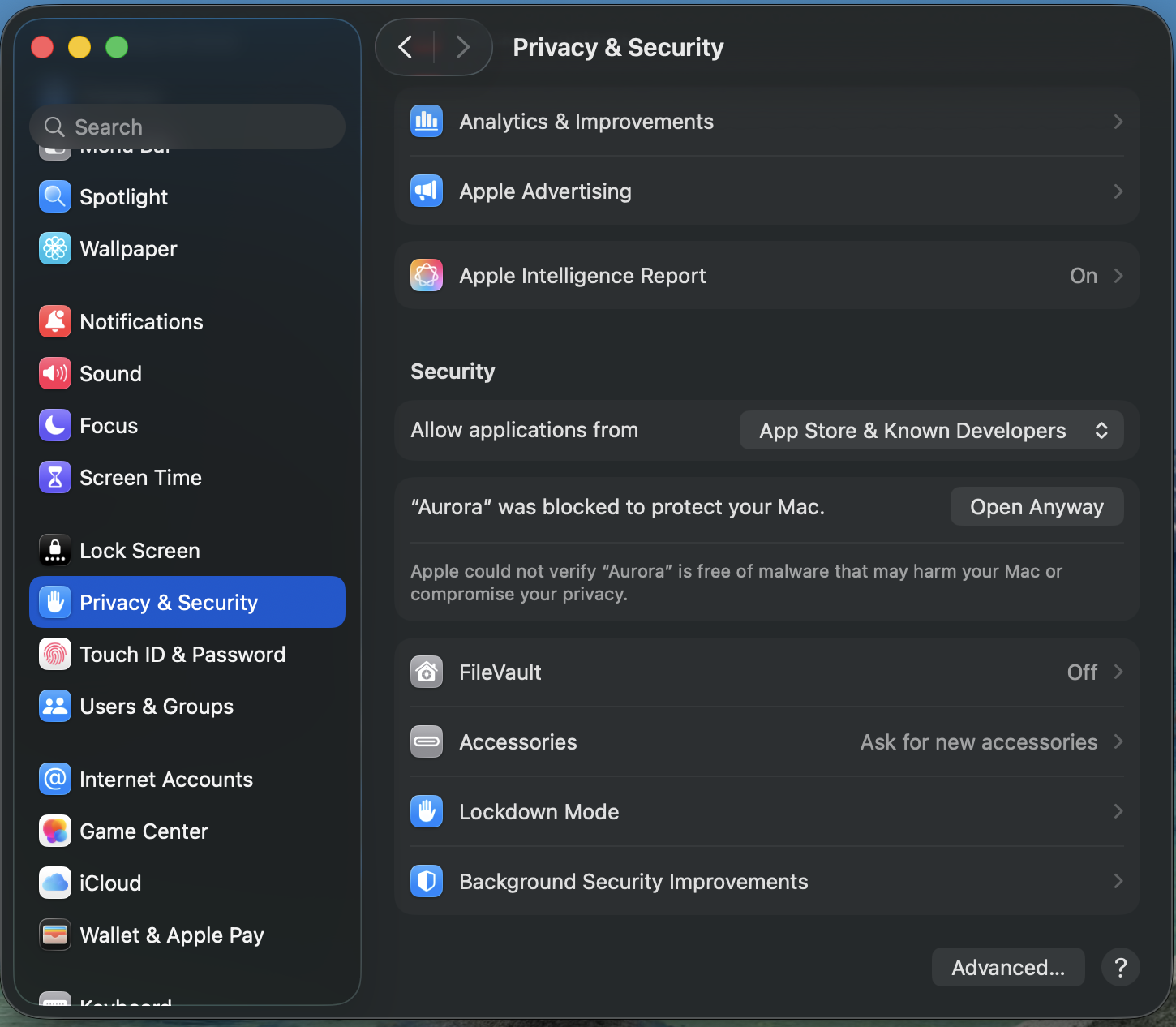The height and width of the screenshot is (1027, 1176).
Task: Click the Open Anyway button for Aurora
Action: [x=1037, y=506]
